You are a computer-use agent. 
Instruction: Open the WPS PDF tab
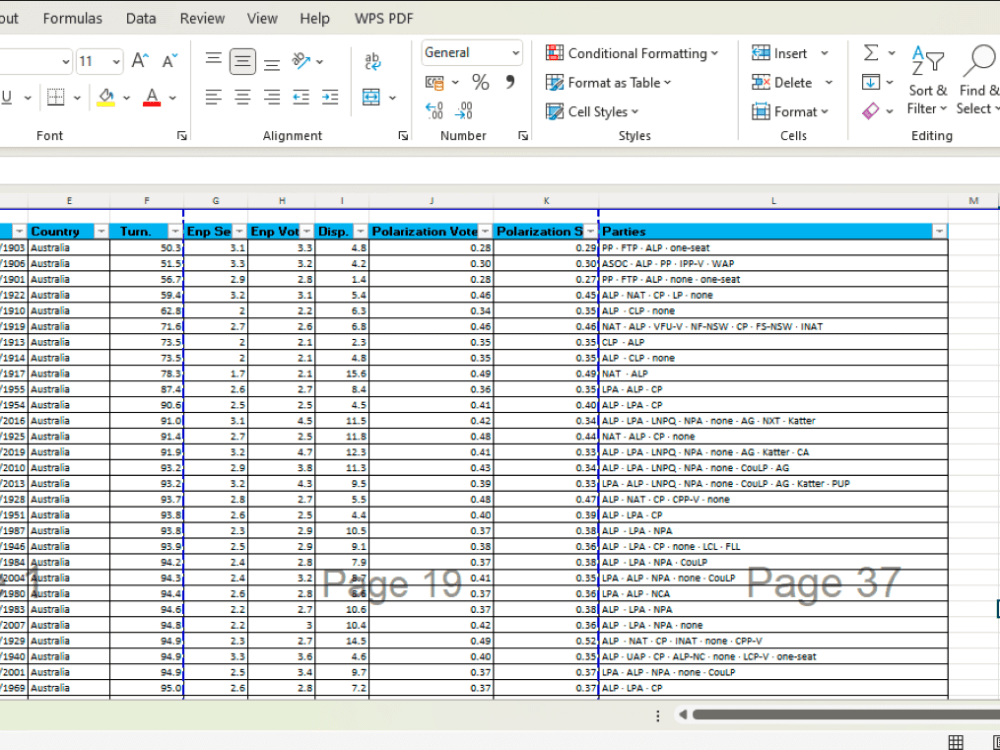[384, 18]
